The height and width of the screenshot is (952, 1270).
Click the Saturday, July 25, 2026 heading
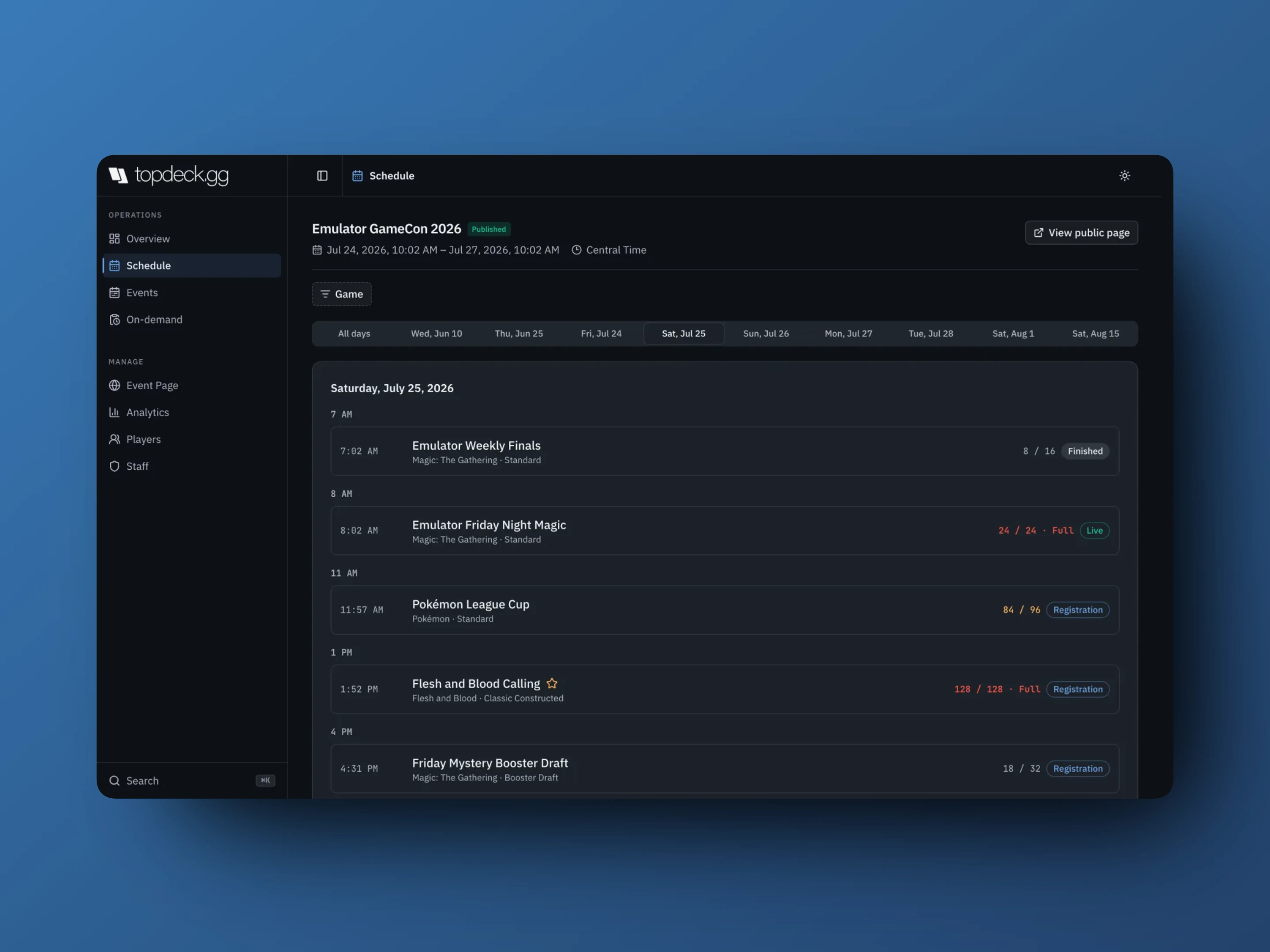(392, 388)
